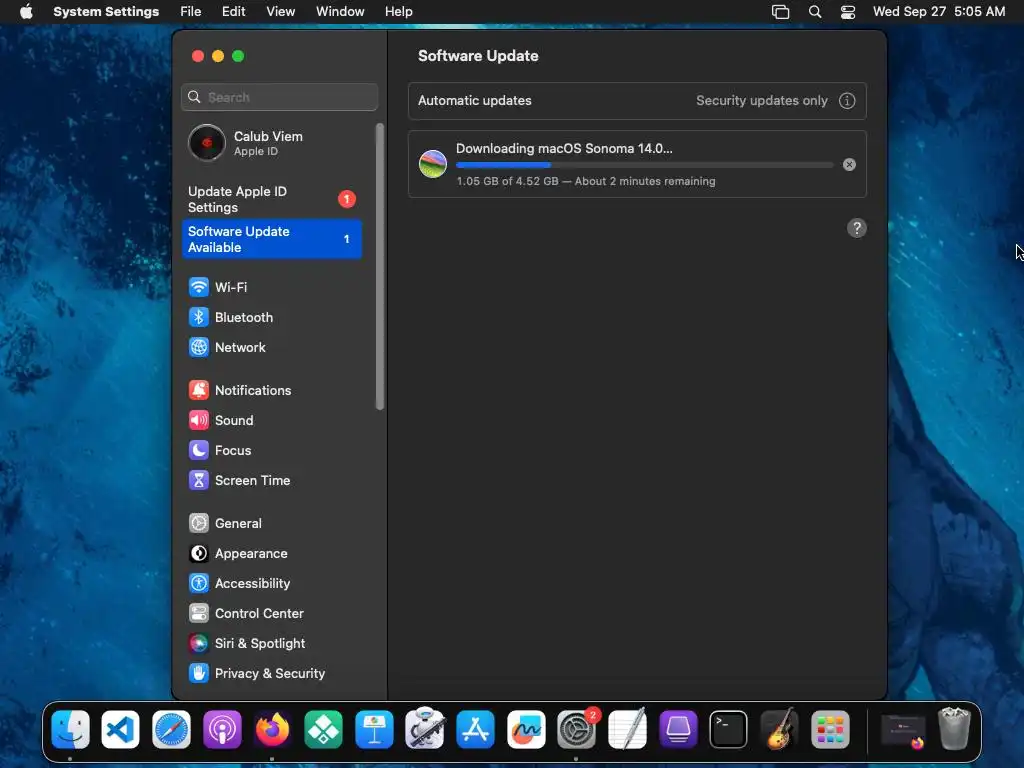
Task: Click the sidebar scrollbar
Action: [x=380, y=267]
